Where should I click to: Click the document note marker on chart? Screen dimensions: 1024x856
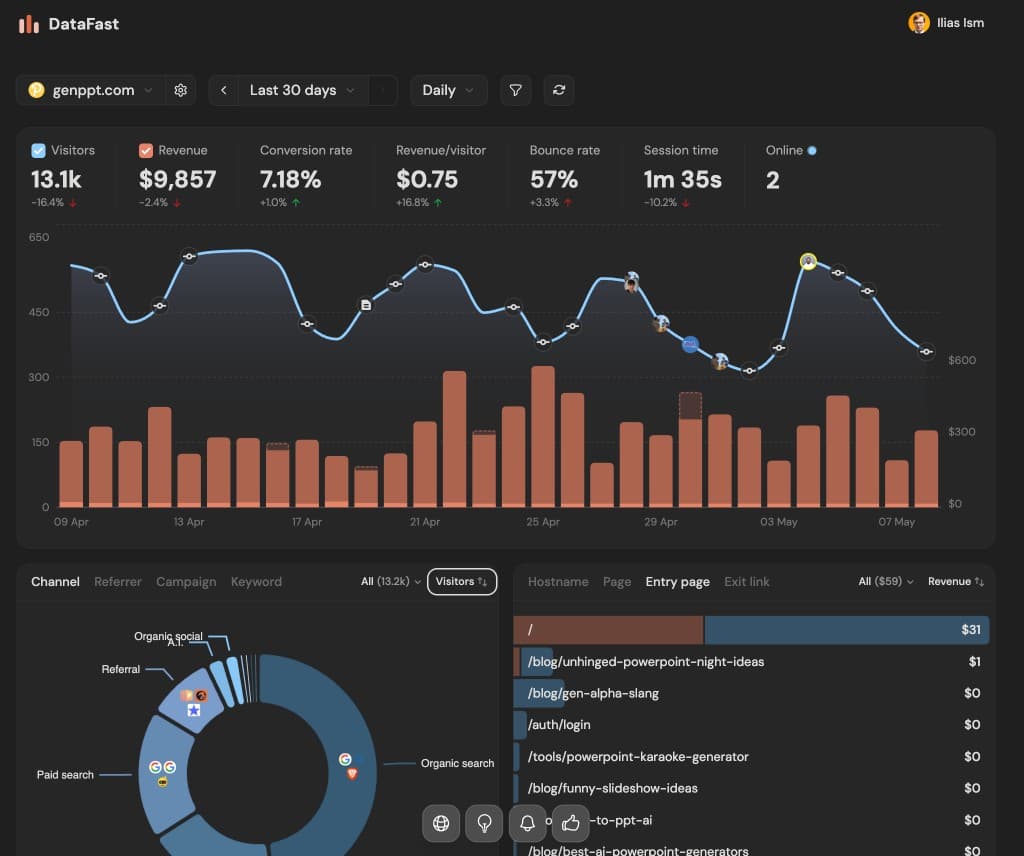pyautogui.click(x=366, y=305)
